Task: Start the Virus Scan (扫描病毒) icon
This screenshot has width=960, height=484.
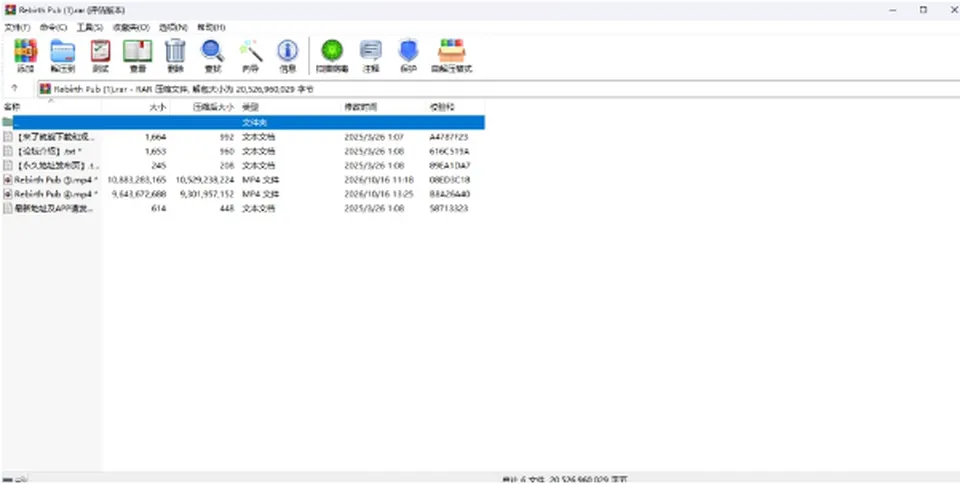Action: pyautogui.click(x=332, y=56)
